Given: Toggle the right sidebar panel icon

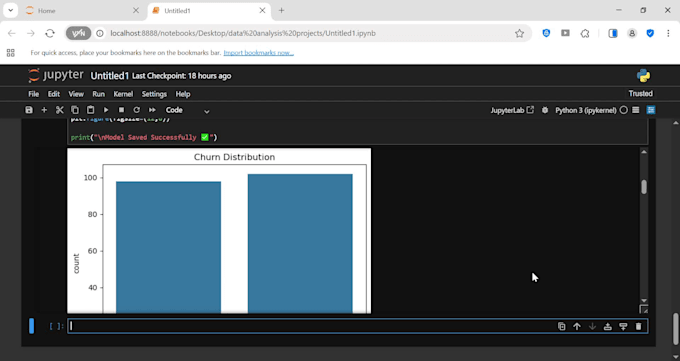Looking at the screenshot, I should [651, 110].
